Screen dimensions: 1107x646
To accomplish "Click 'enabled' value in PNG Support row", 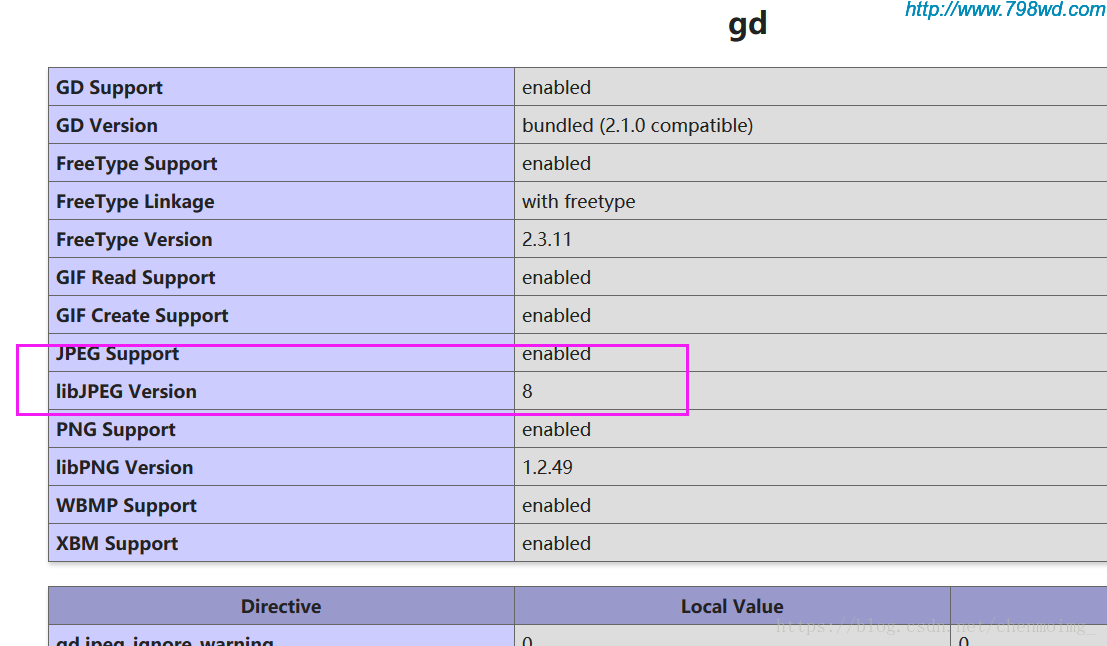I will (556, 430).
